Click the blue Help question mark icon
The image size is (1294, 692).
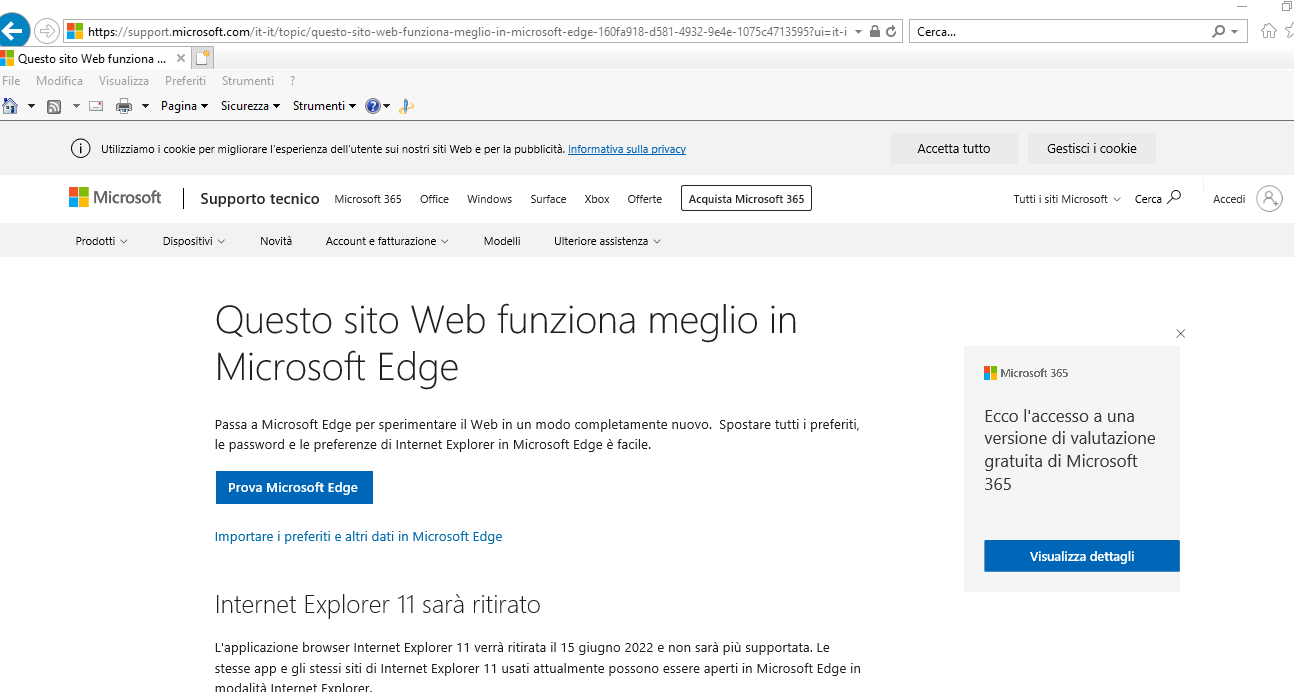(373, 106)
